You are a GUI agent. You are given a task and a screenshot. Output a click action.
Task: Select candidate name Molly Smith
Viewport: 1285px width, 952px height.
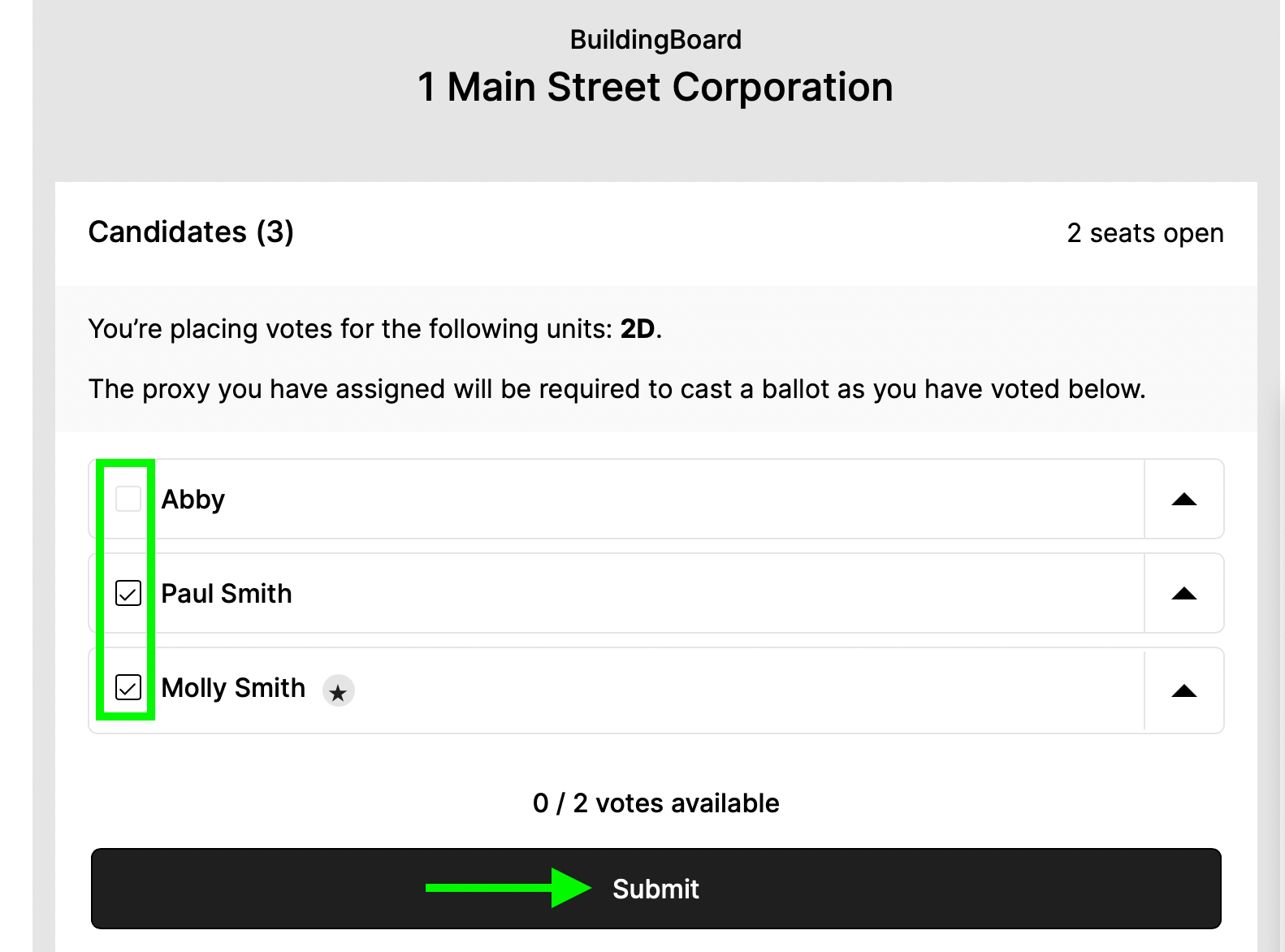tap(233, 688)
